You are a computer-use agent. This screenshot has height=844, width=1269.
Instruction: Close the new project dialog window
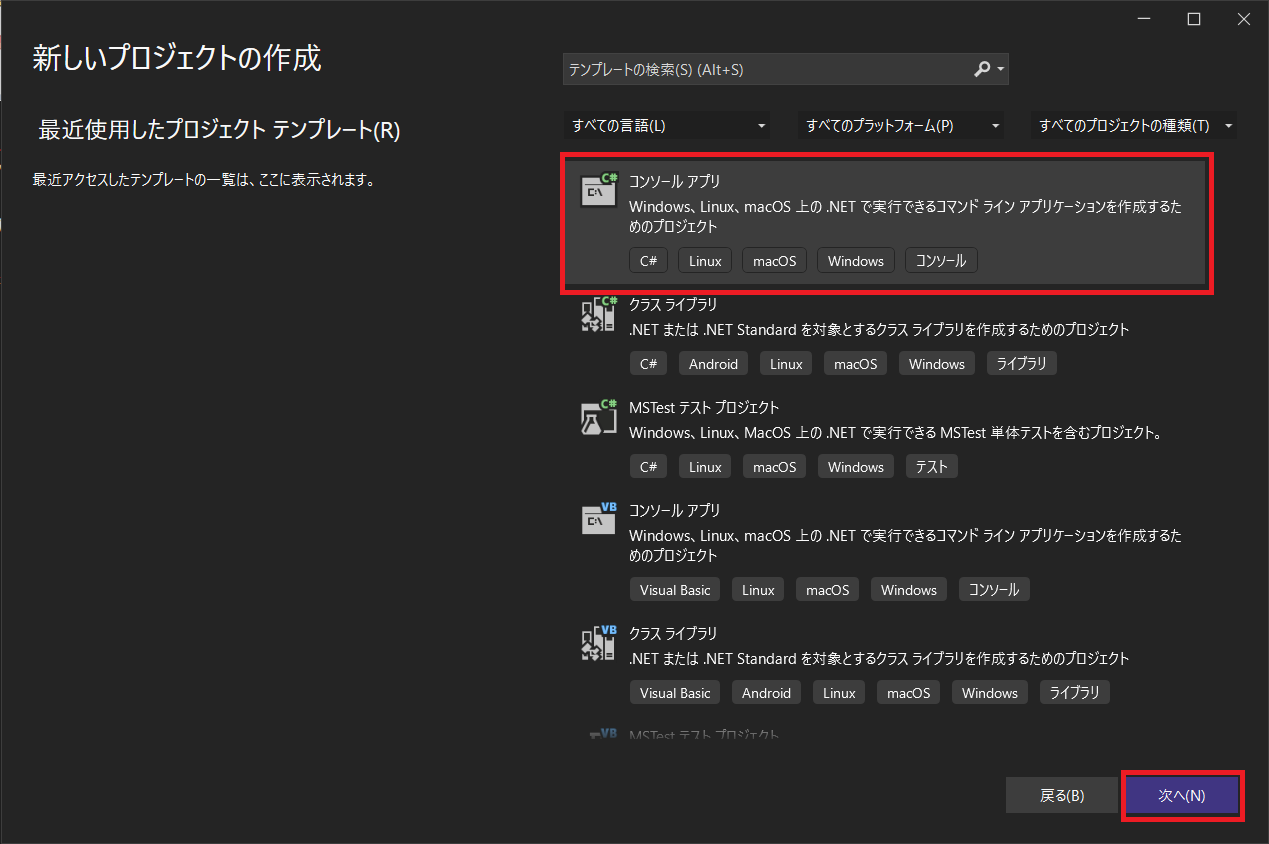click(1243, 20)
